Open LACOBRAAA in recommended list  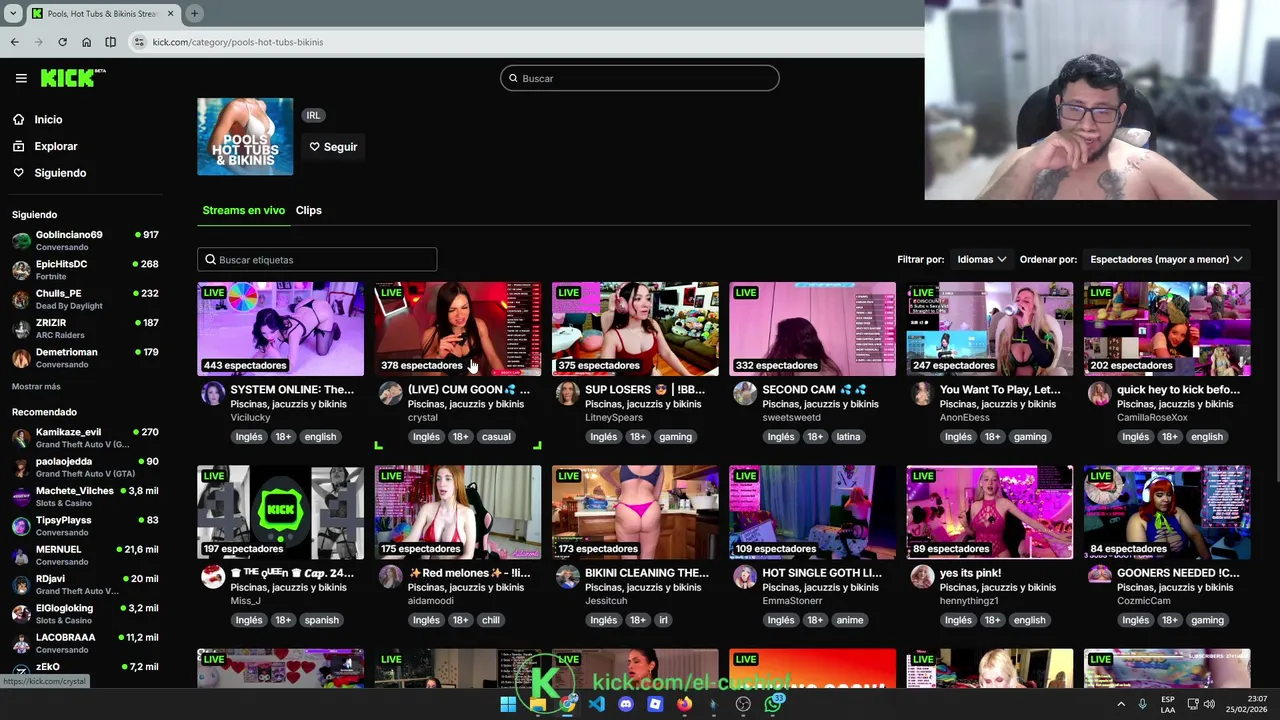[86, 643]
